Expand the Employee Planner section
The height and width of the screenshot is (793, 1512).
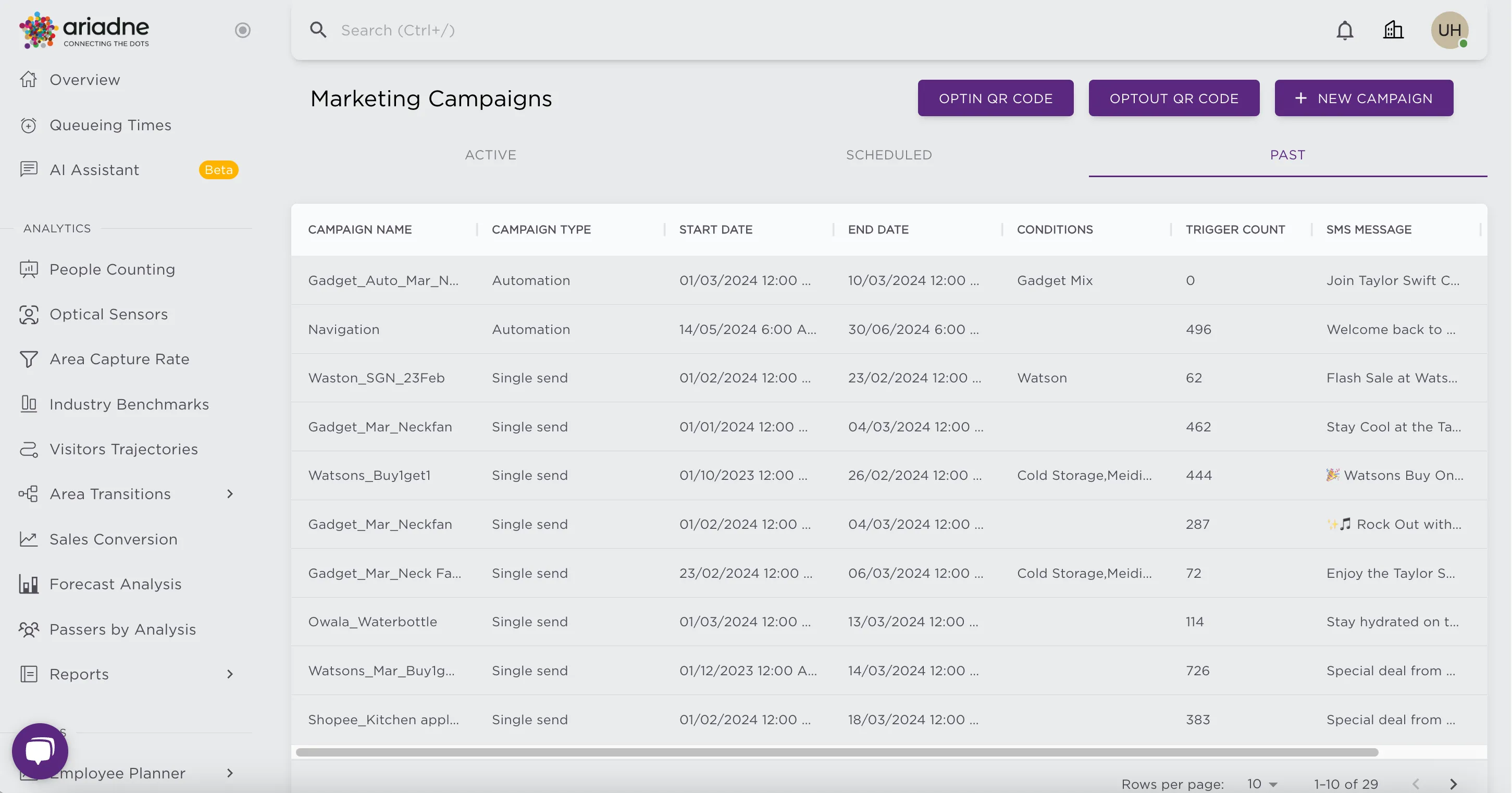[x=229, y=773]
